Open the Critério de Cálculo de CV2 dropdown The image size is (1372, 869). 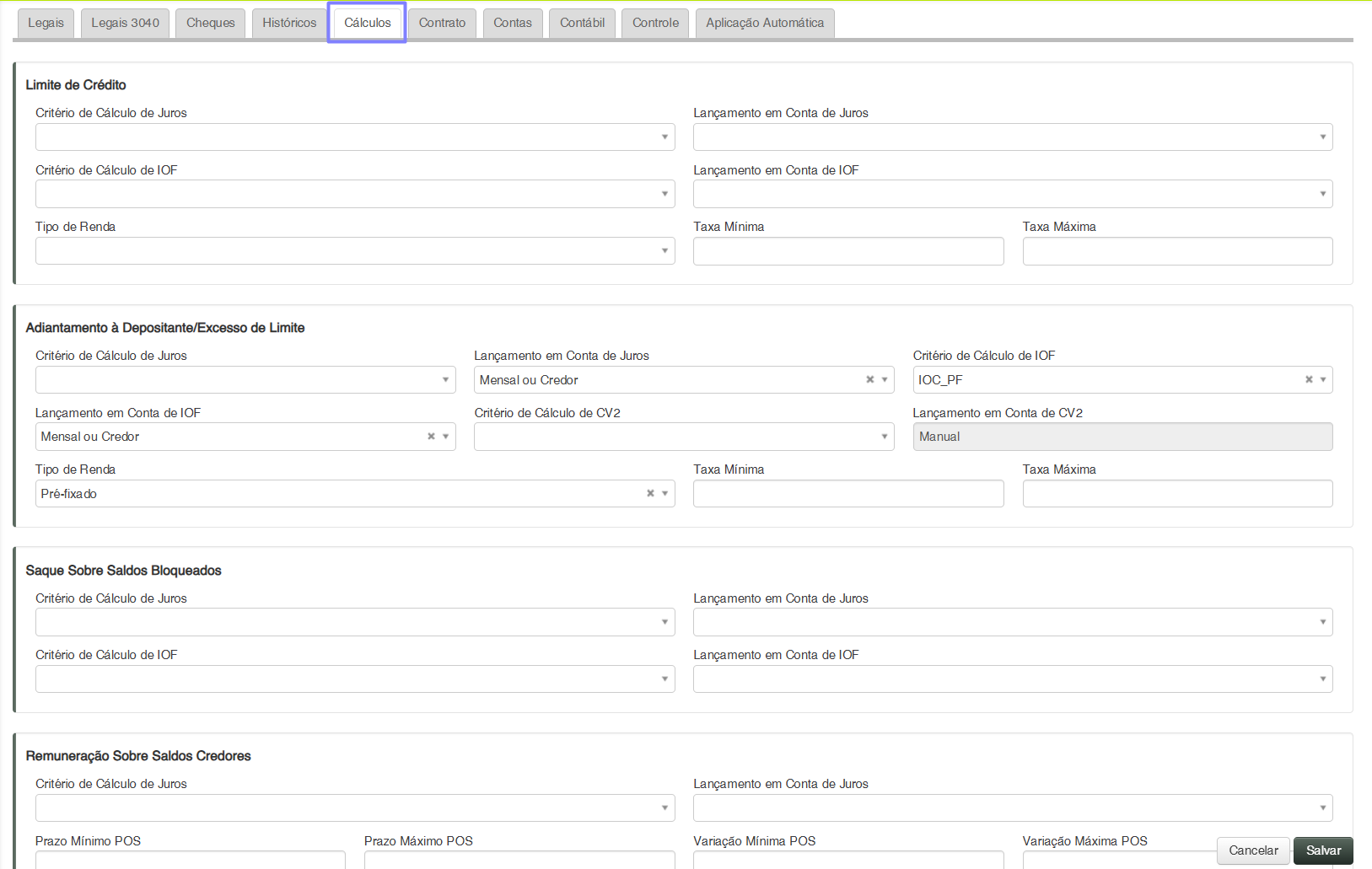683,437
